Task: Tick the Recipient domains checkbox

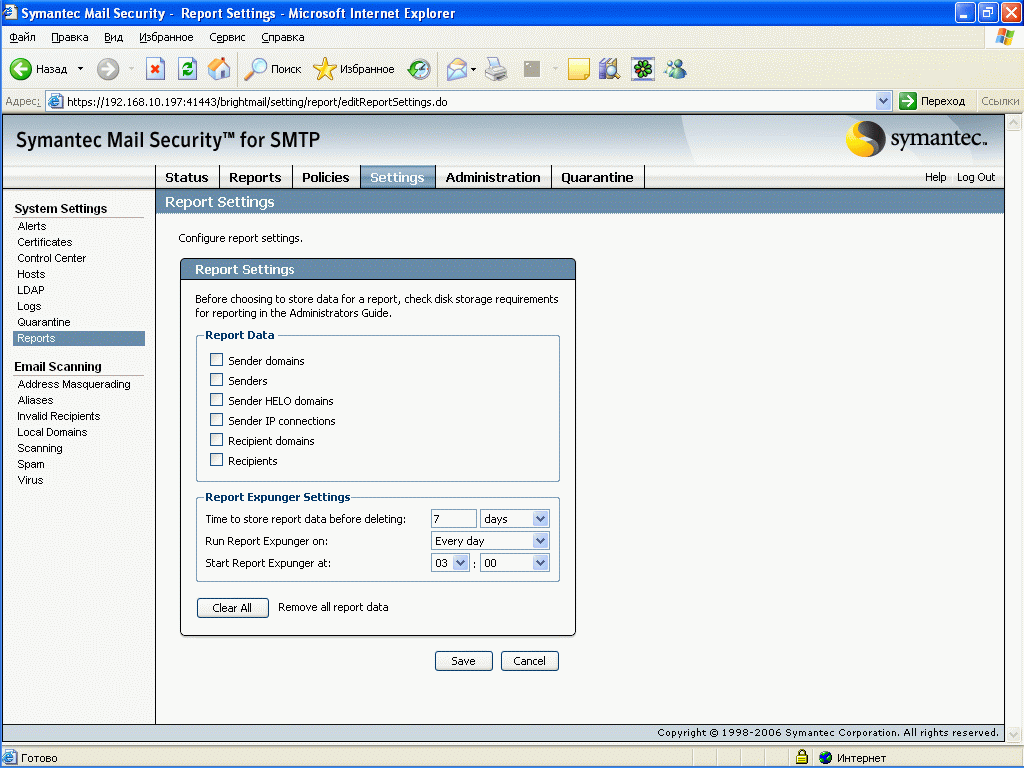Action: [x=216, y=440]
